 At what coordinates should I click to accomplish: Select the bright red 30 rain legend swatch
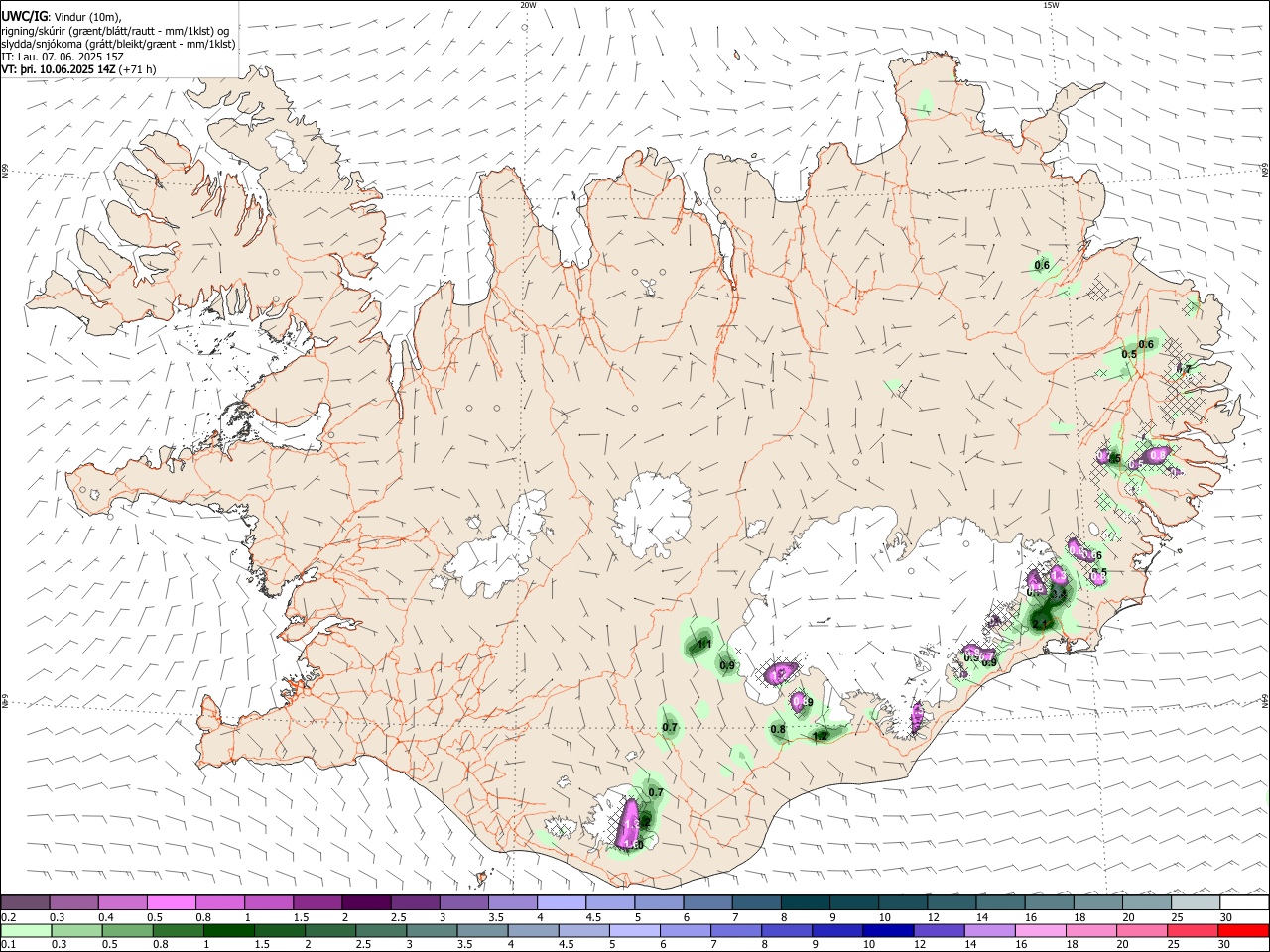coord(1244,931)
